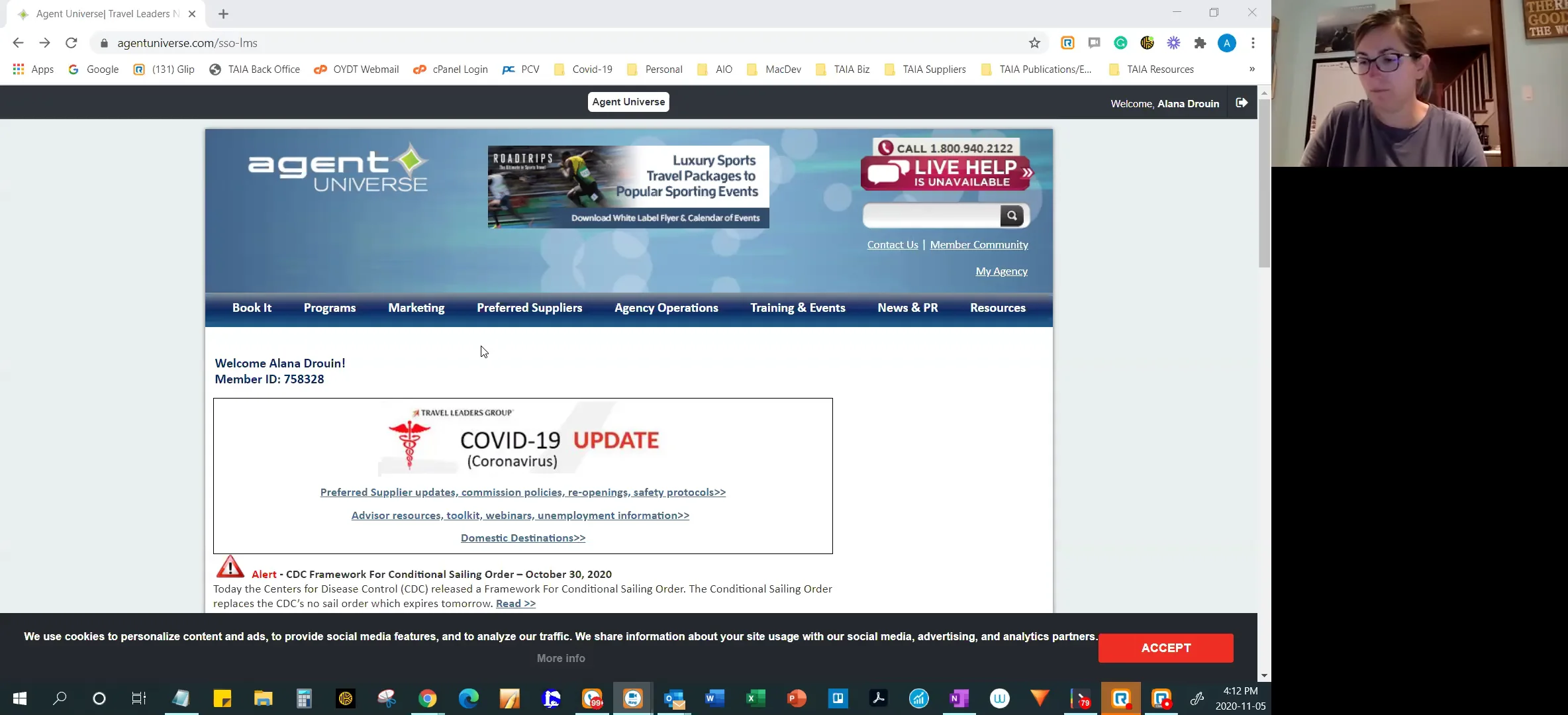
Task: Click the site search magnifier button
Action: pyautogui.click(x=1011, y=216)
